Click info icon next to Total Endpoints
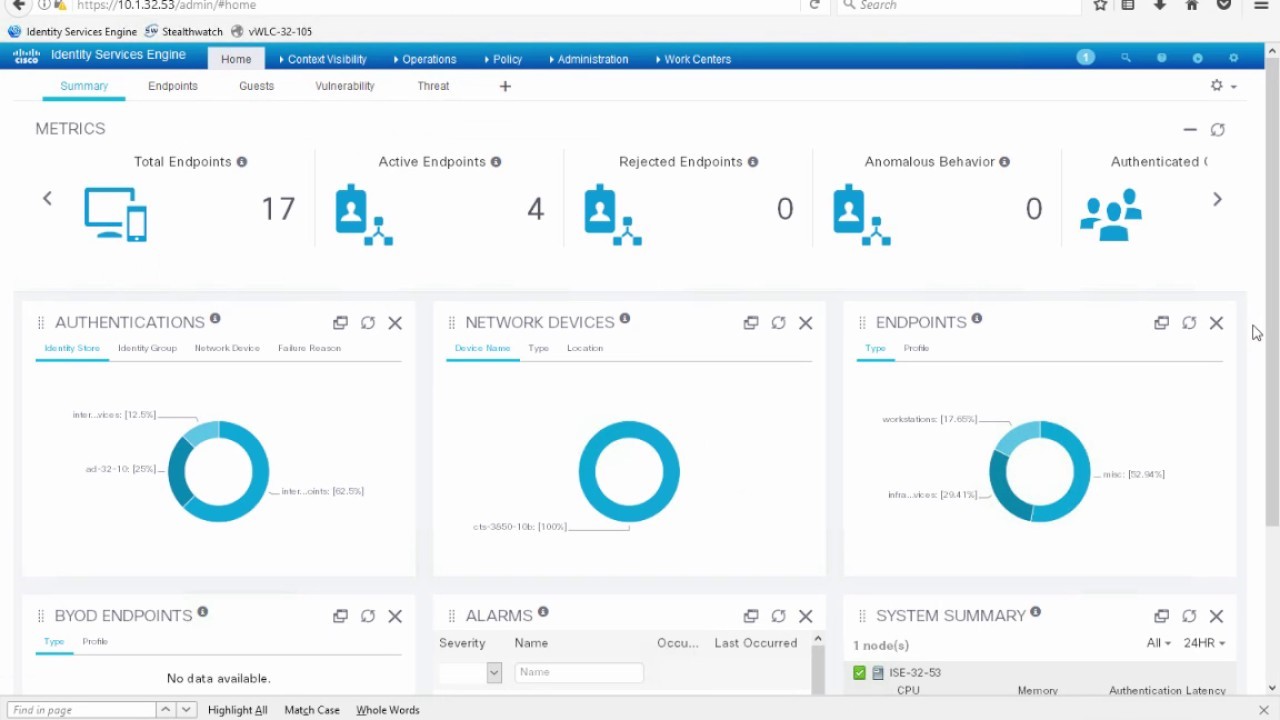 [x=242, y=162]
